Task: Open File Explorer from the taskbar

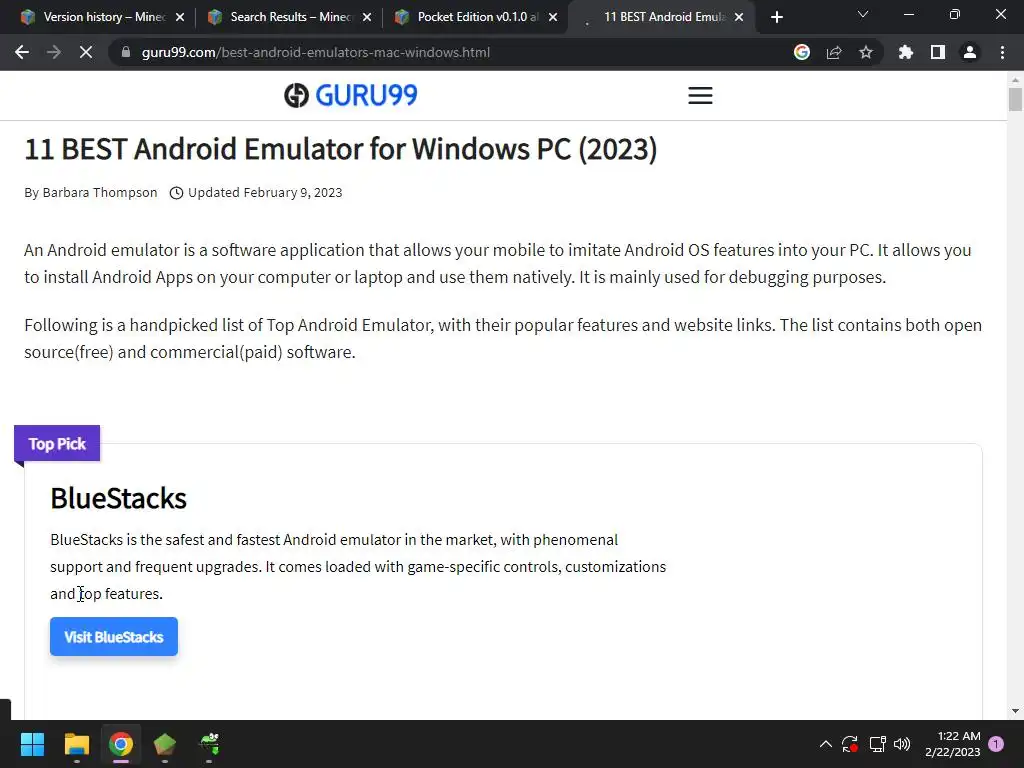Action: 76,744
